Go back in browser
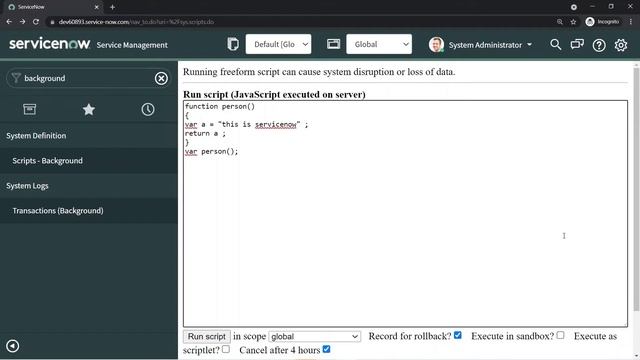The height and width of the screenshot is (360, 640). coord(9,22)
